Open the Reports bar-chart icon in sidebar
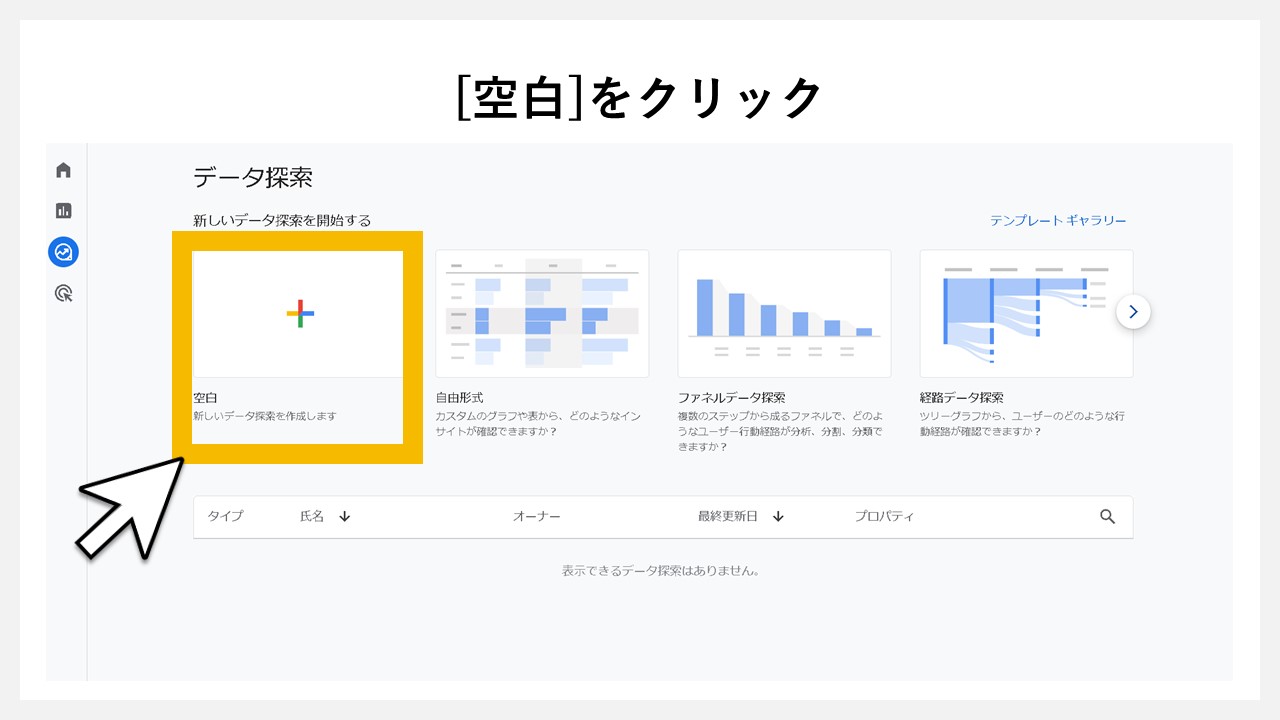The width and height of the screenshot is (1280, 720). [x=63, y=211]
